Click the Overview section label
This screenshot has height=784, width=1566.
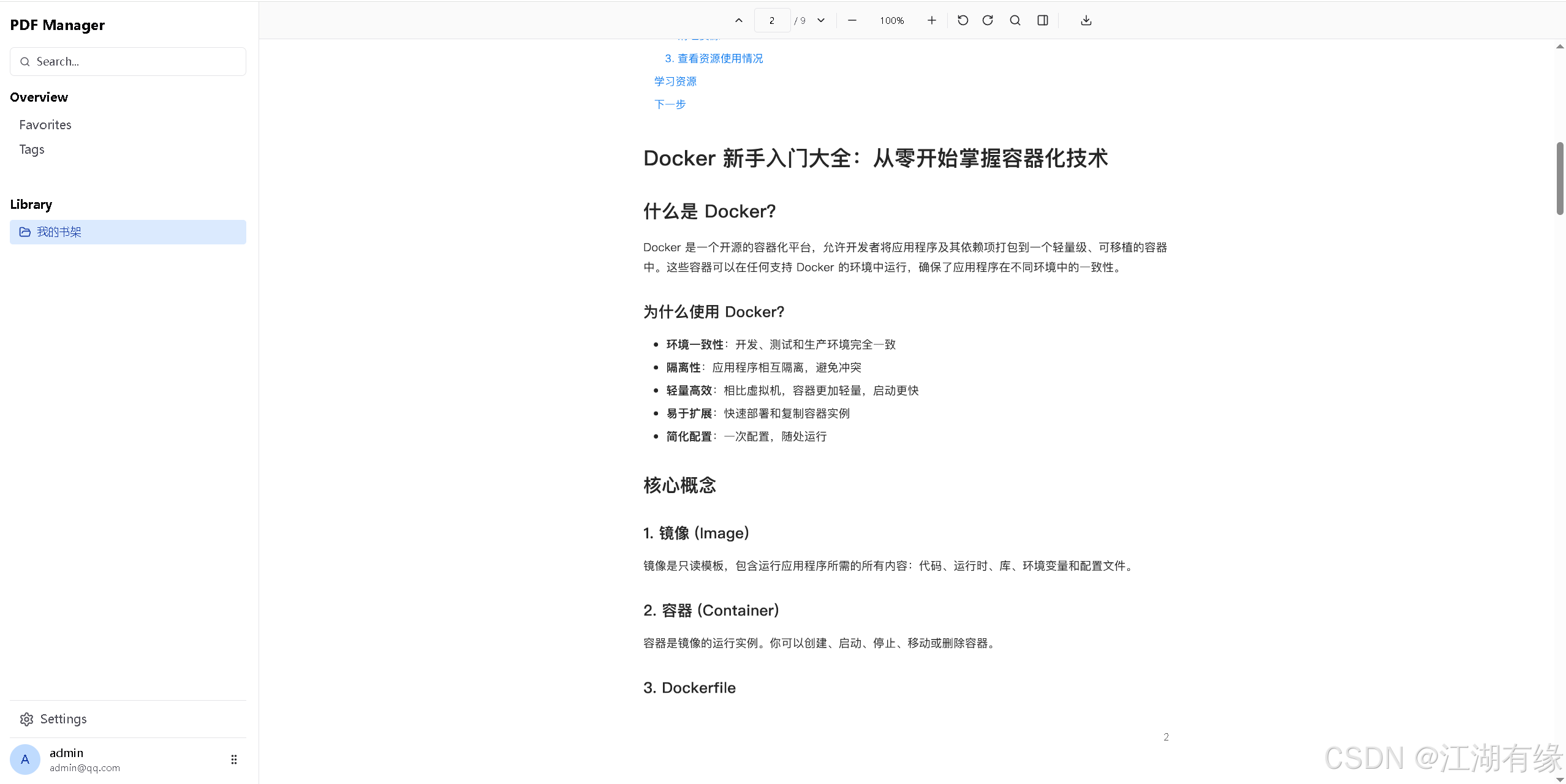pyautogui.click(x=39, y=97)
